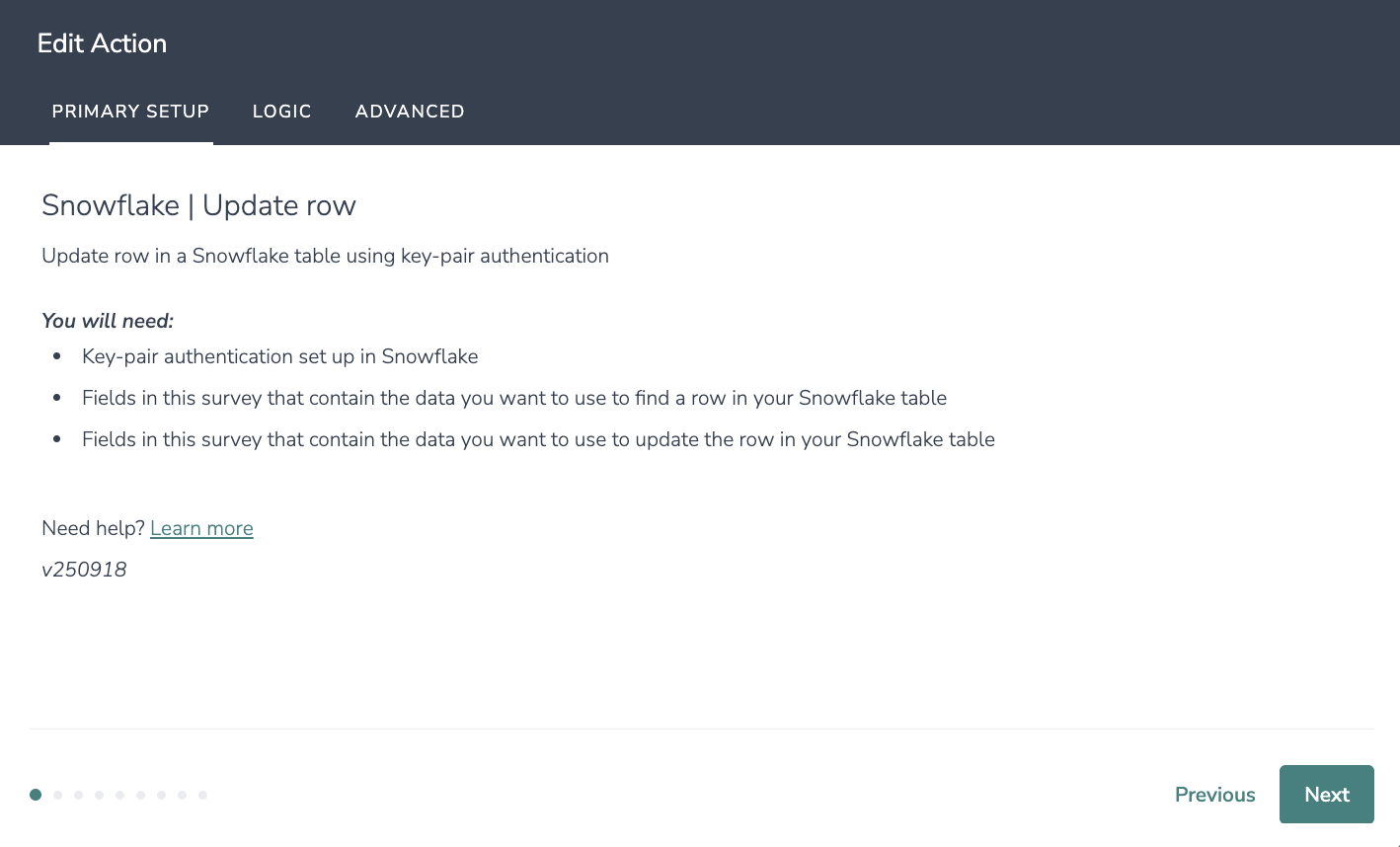The image size is (1400, 847).
Task: Click the fifth step indicator dot
Action: (x=119, y=795)
